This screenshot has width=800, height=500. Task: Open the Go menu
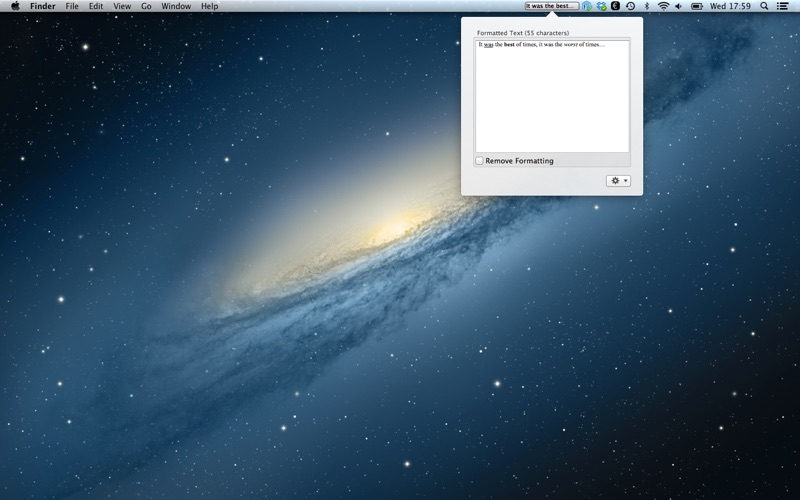(146, 6)
